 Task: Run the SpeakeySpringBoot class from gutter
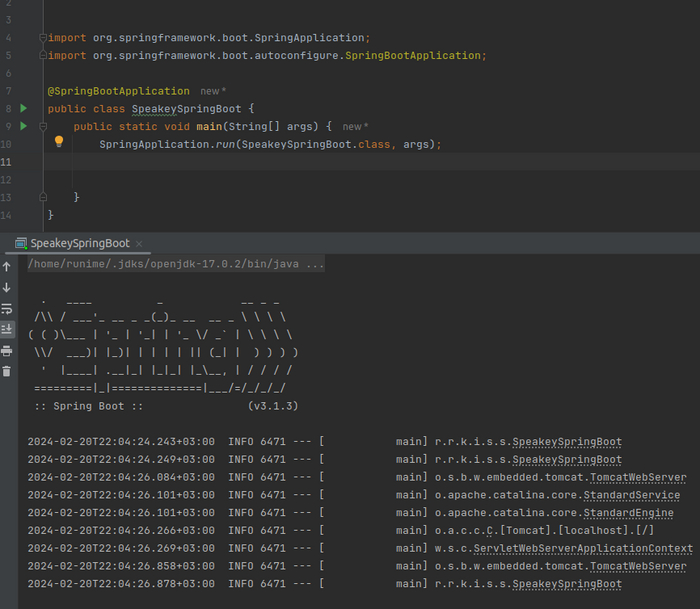(x=23, y=108)
